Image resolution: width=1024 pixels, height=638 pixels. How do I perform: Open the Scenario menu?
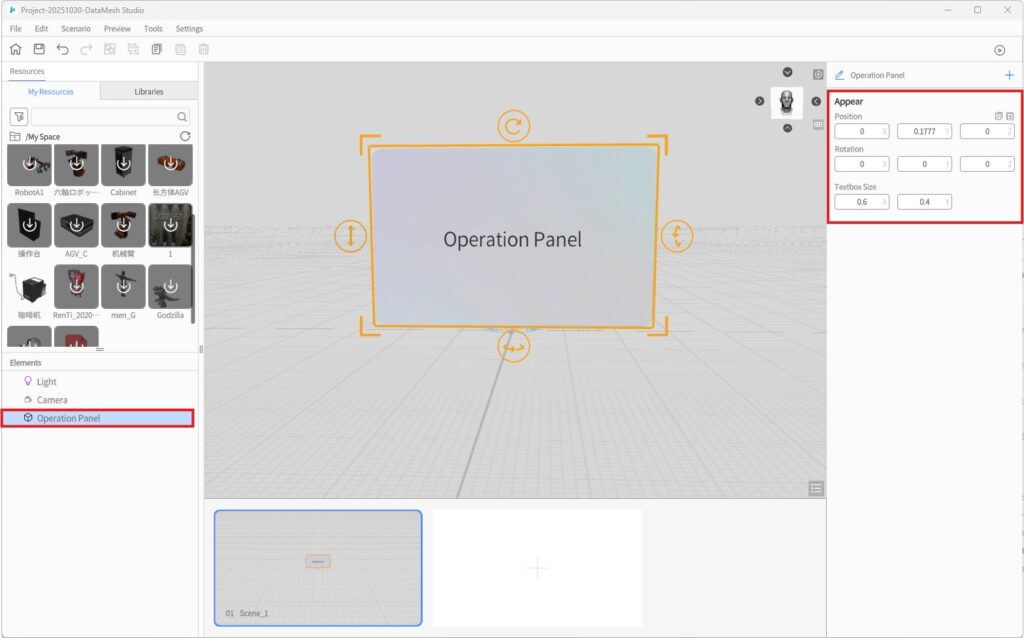tap(76, 29)
